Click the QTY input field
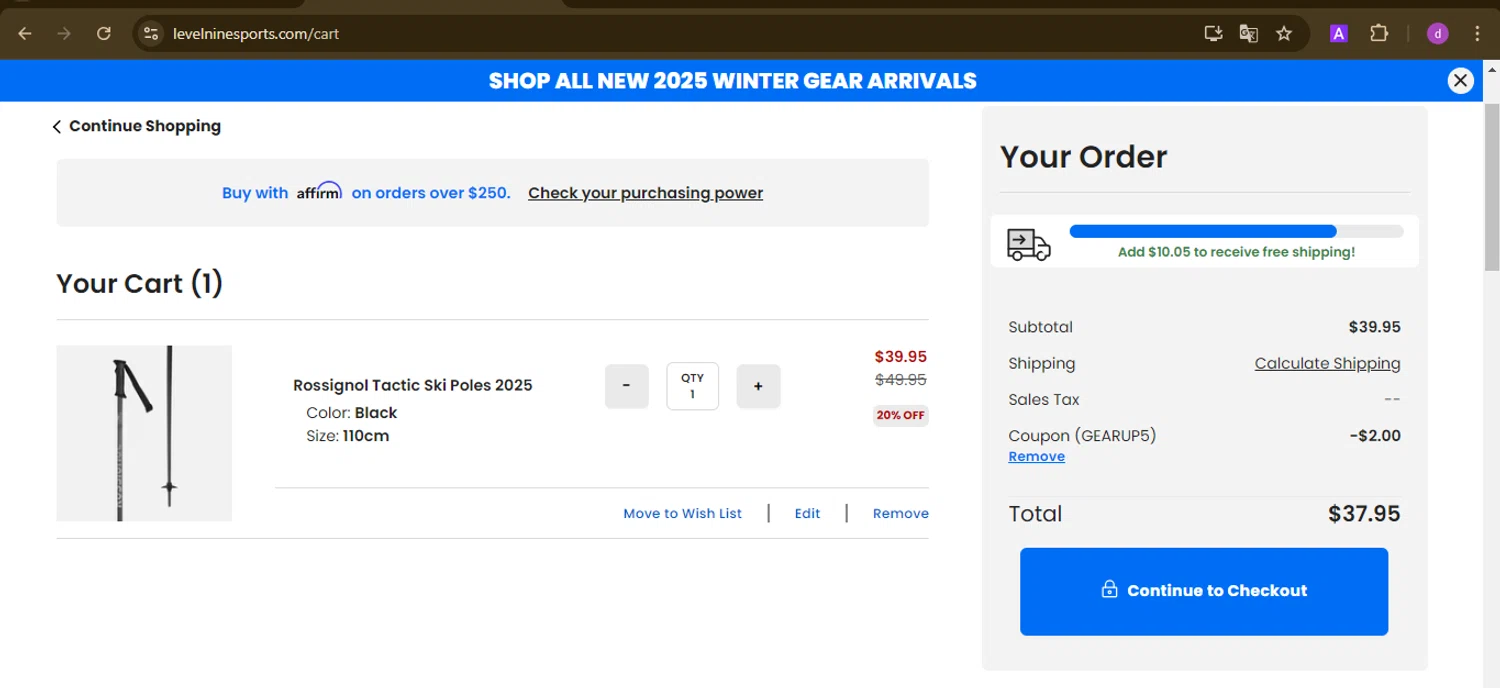 click(x=692, y=386)
